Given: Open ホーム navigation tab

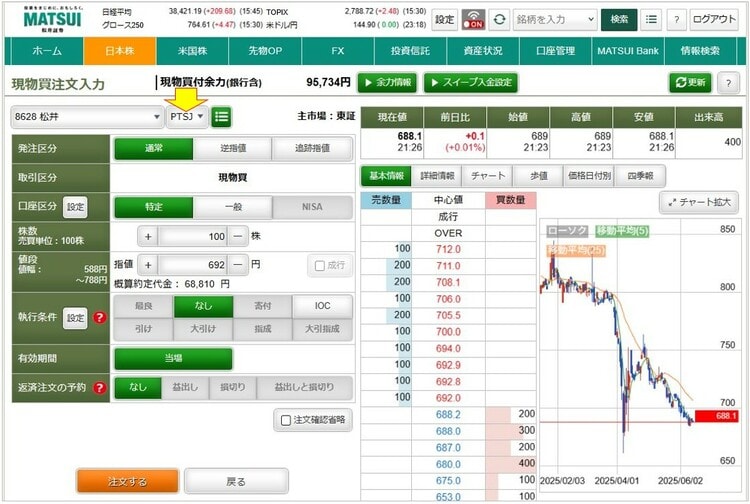Looking at the screenshot, I should tap(47, 51).
